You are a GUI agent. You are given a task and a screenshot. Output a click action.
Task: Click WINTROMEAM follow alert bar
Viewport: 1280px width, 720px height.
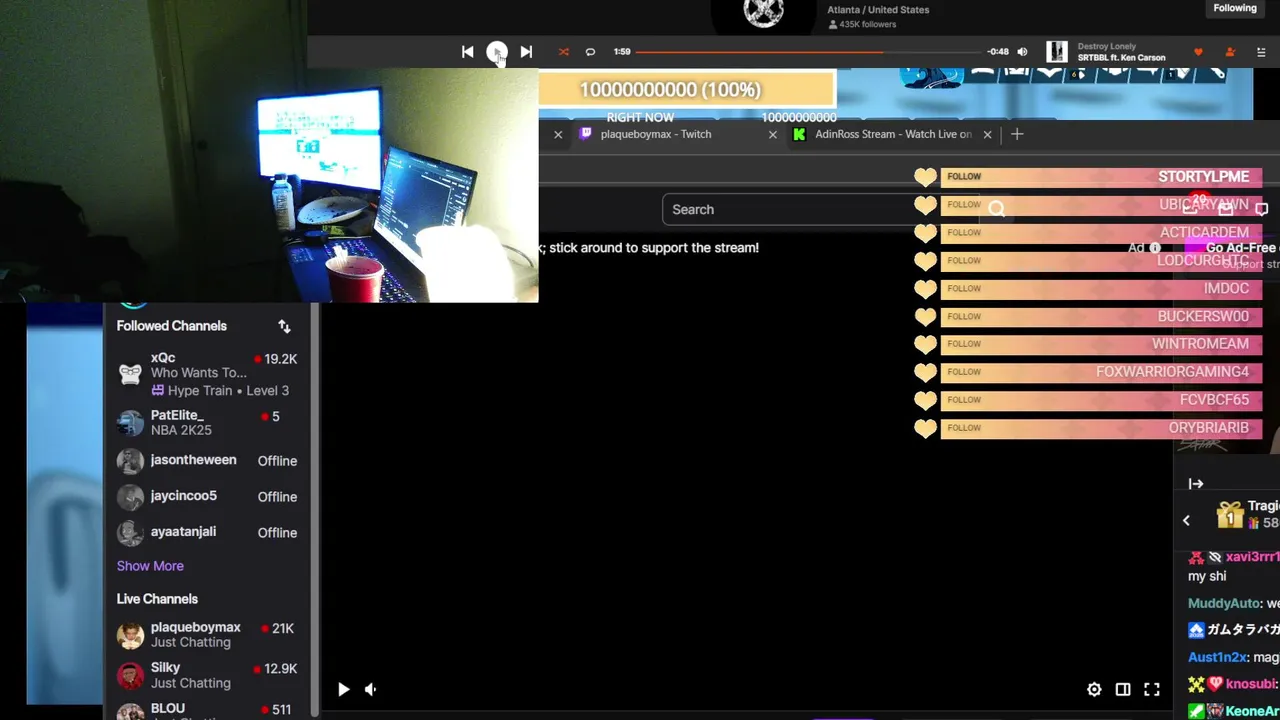[x=1101, y=344]
